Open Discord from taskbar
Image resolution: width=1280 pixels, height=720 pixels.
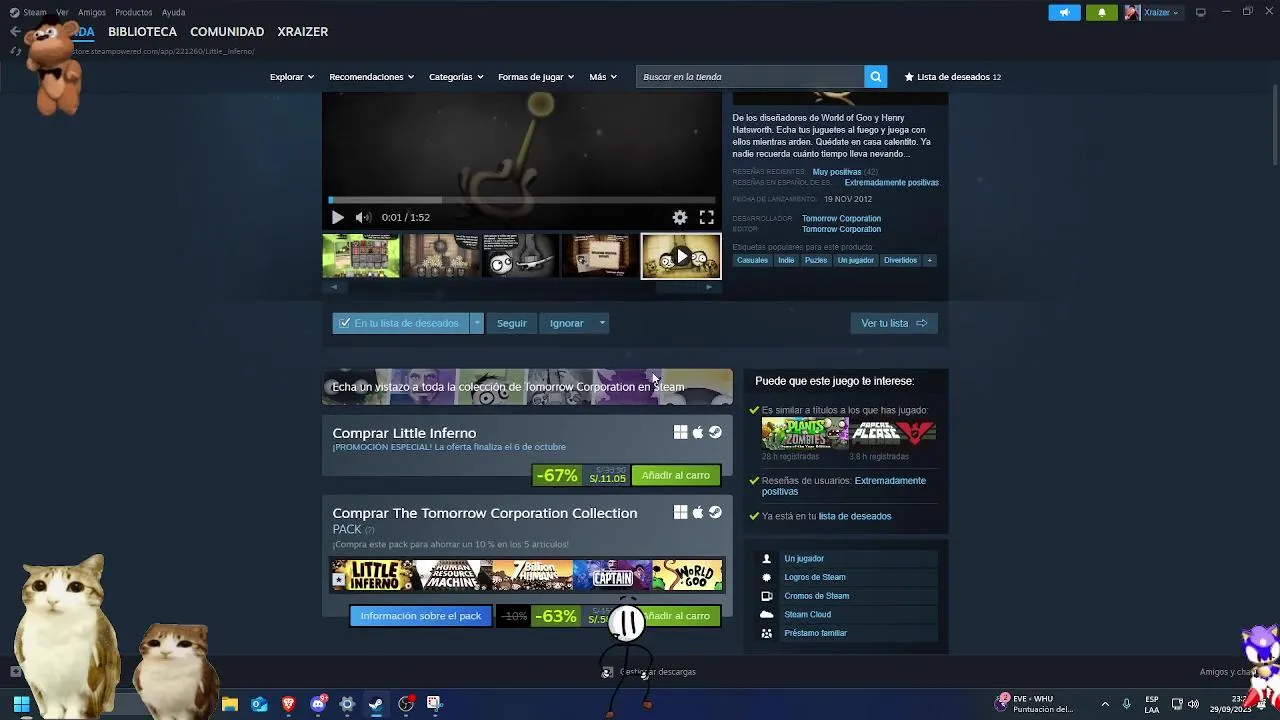point(318,704)
